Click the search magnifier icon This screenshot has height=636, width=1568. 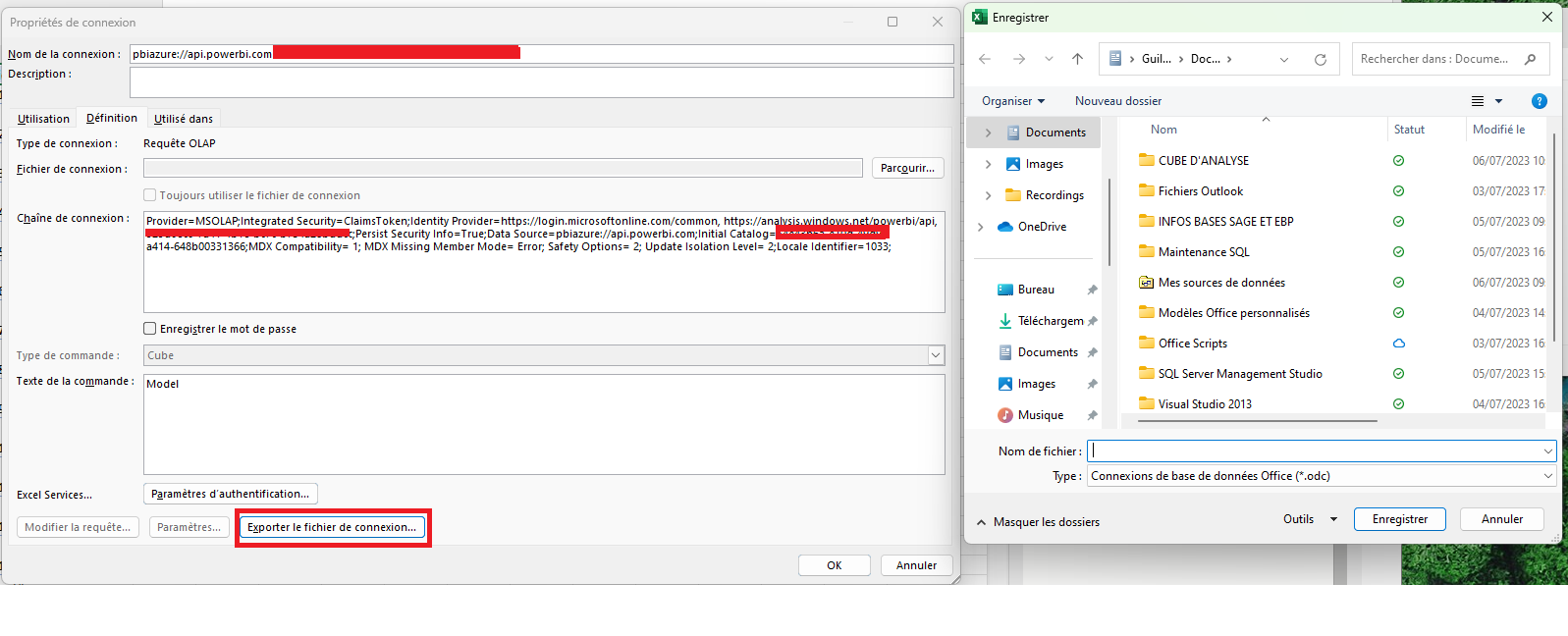tap(1530, 59)
